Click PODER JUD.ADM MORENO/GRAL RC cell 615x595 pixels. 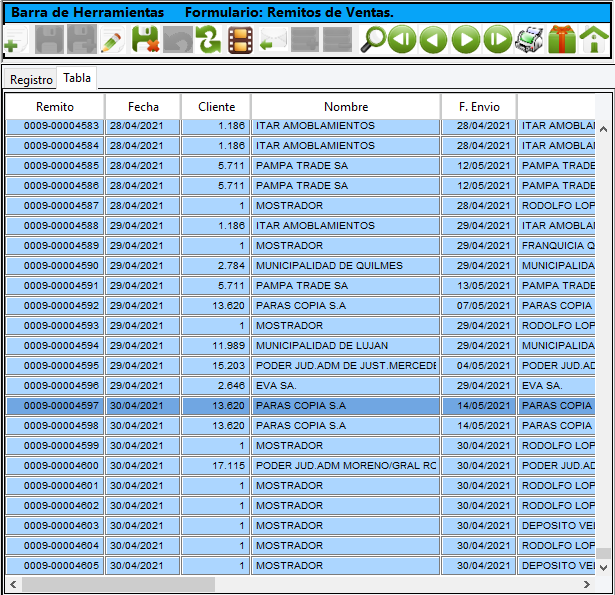click(346, 466)
